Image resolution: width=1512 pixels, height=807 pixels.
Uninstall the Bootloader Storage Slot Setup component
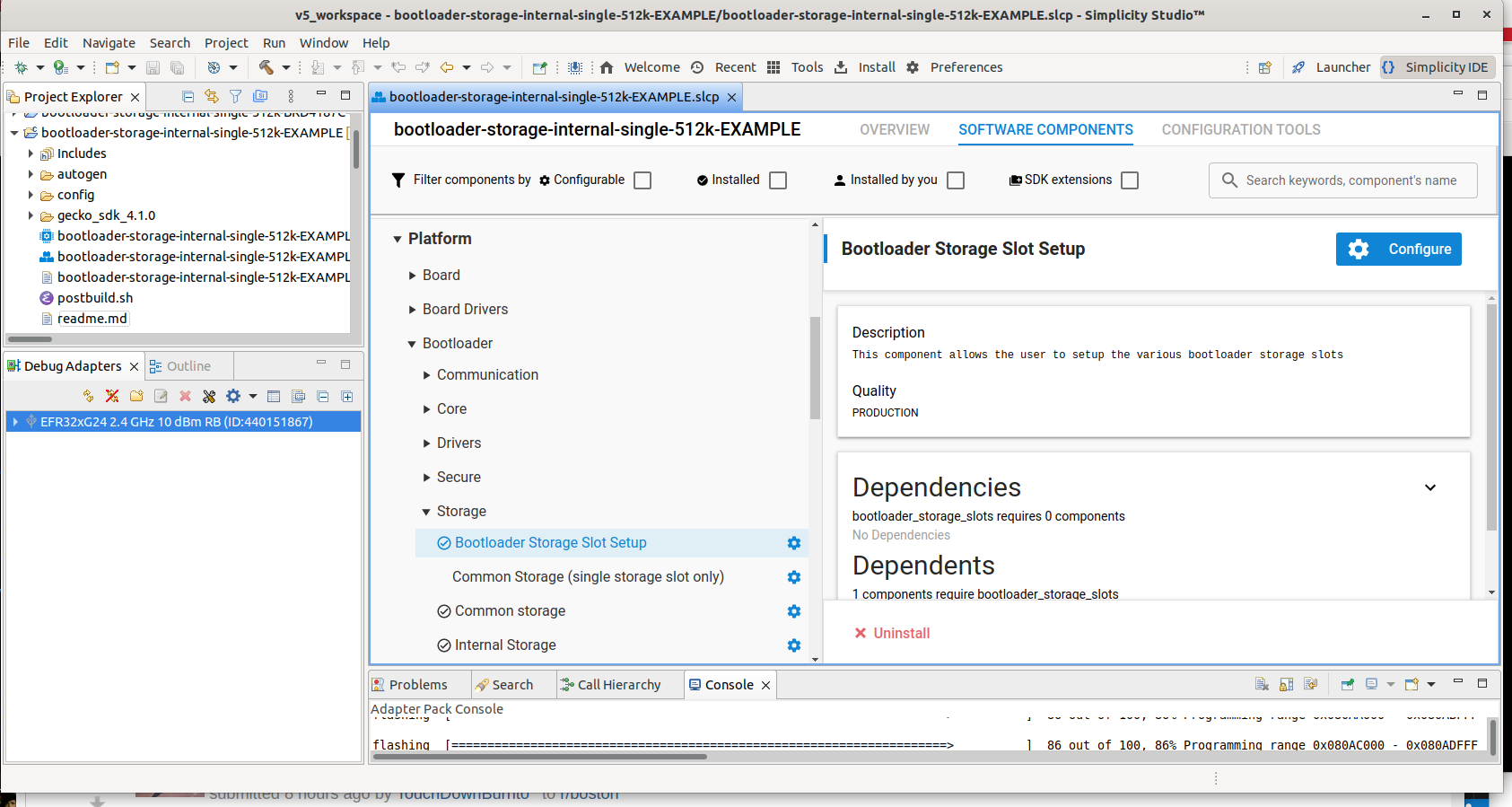click(892, 633)
